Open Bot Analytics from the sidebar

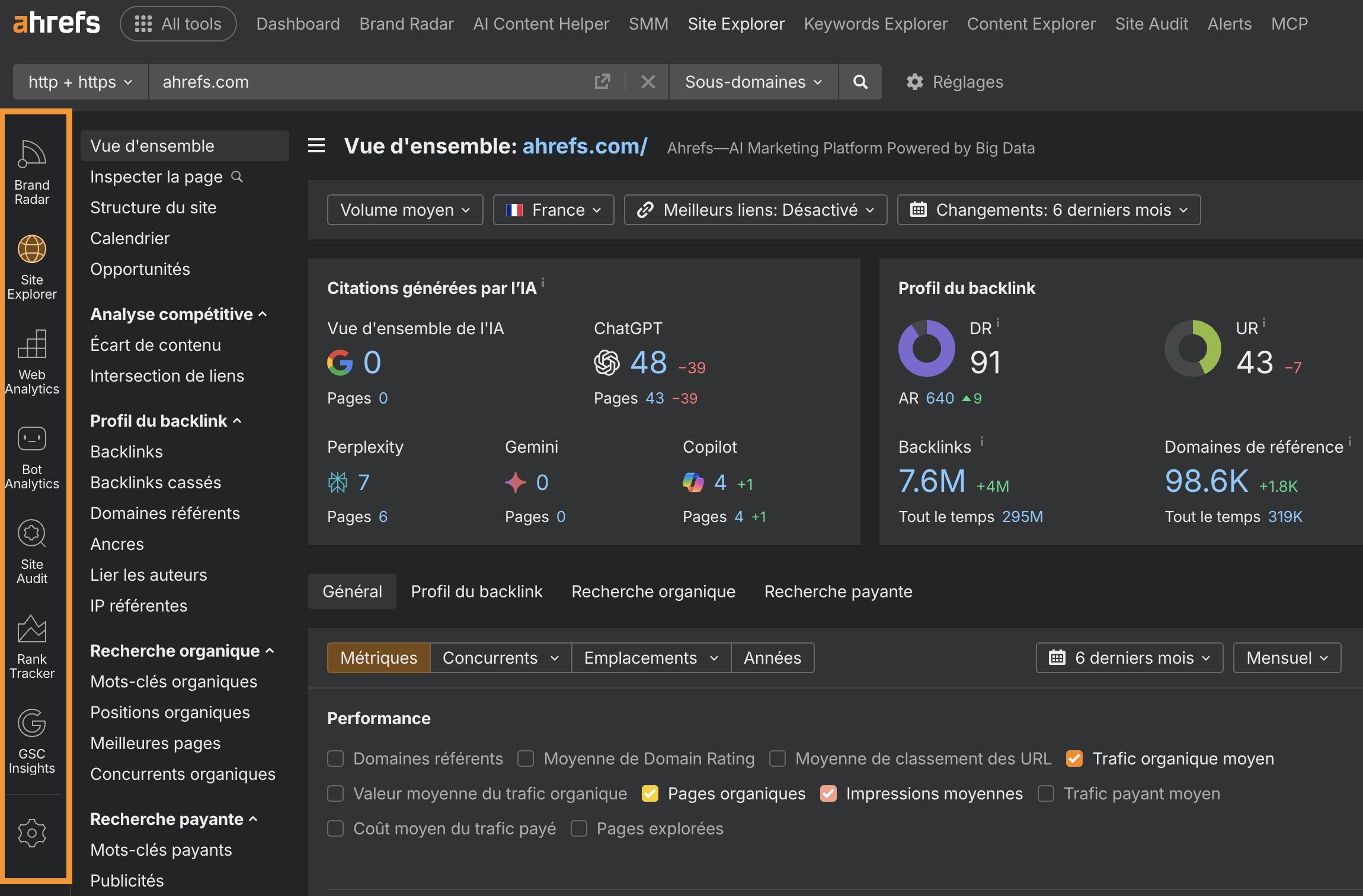[x=32, y=456]
